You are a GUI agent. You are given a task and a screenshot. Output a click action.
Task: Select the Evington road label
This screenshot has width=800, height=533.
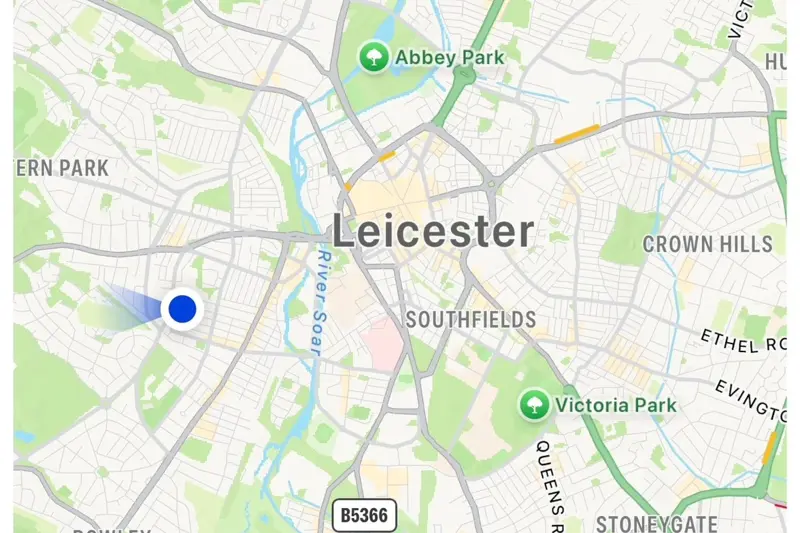pos(750,401)
